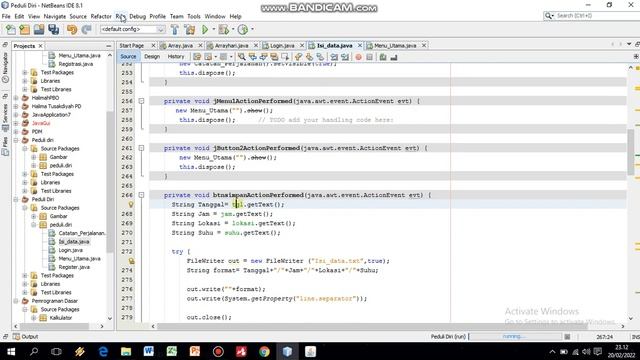Stop the running task with status bar button
This screenshot has height=360, width=640.
pos(567,336)
